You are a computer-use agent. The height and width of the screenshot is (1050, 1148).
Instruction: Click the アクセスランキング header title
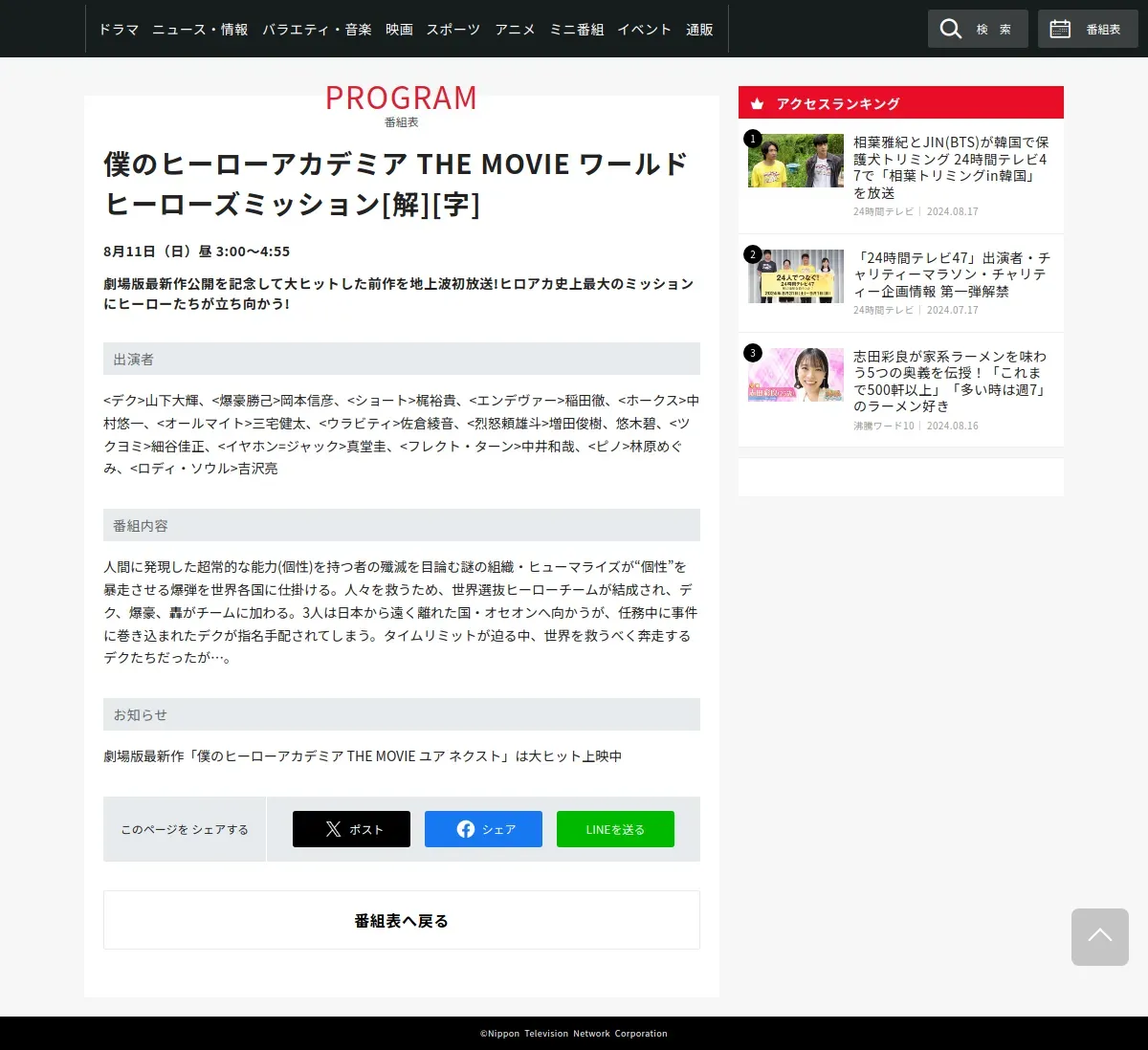pos(838,103)
